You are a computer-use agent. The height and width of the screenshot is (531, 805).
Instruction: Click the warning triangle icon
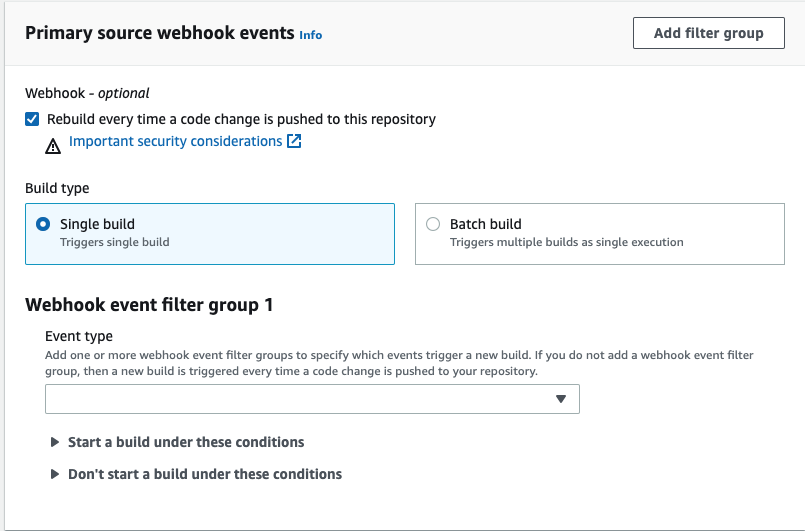click(x=52, y=146)
